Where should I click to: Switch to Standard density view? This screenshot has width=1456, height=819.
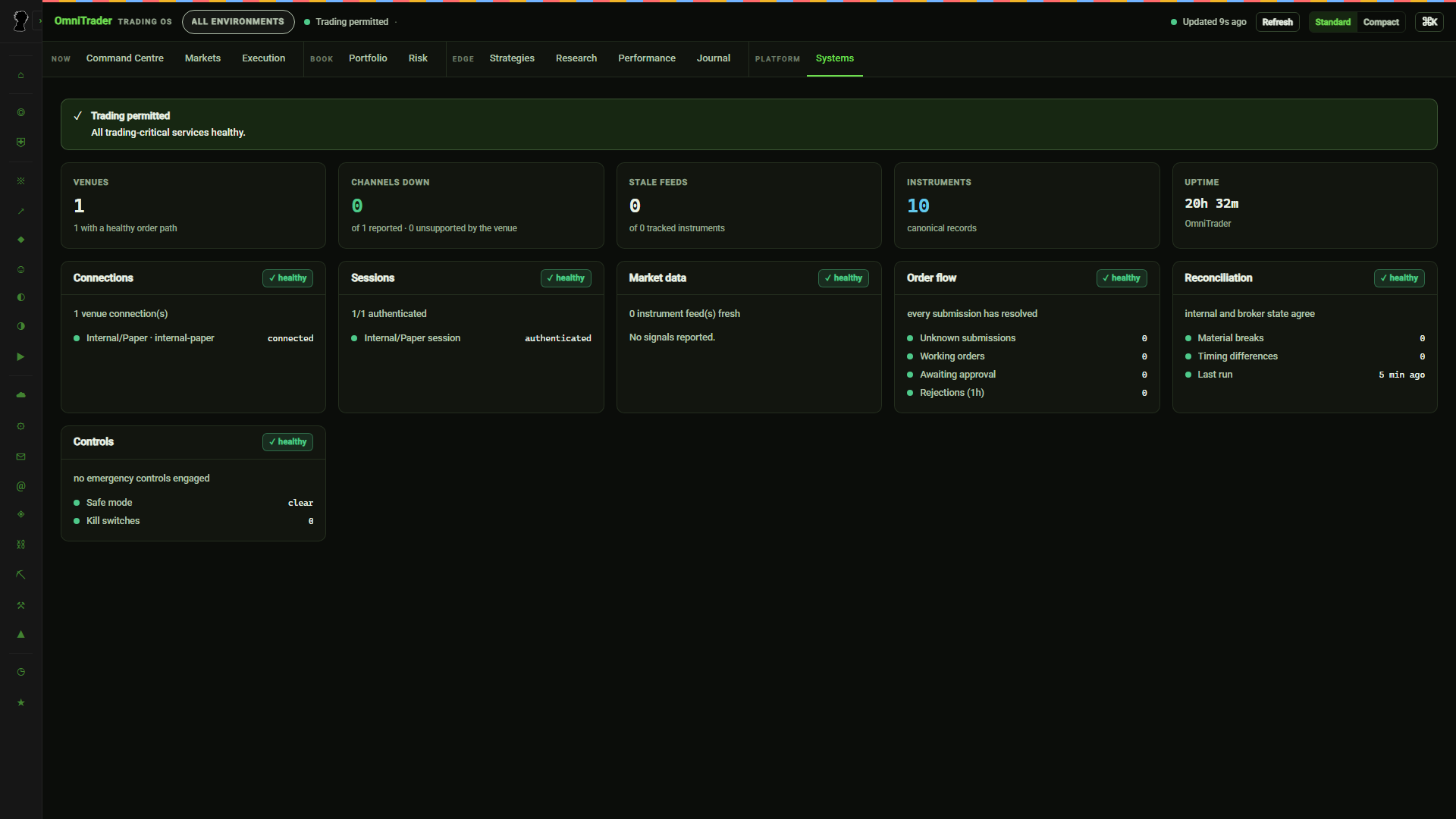(x=1332, y=22)
